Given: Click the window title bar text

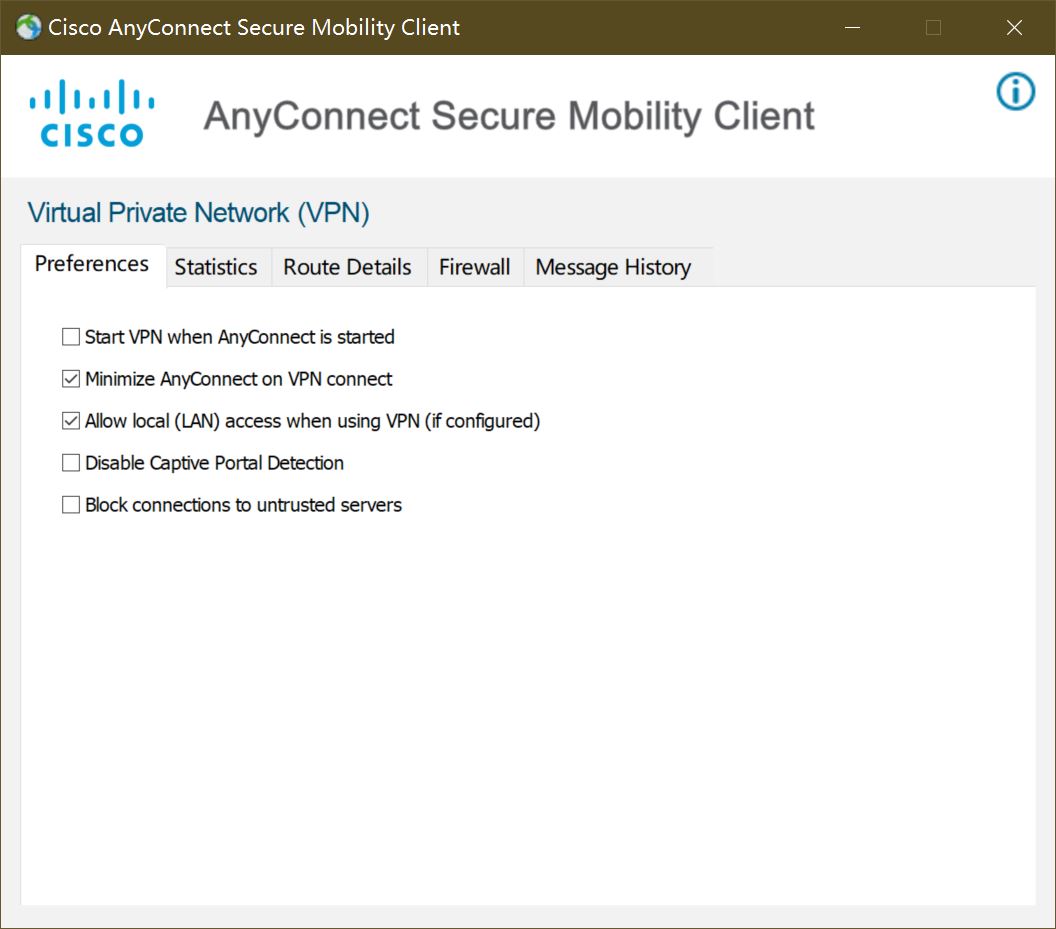Looking at the screenshot, I should pyautogui.click(x=254, y=28).
